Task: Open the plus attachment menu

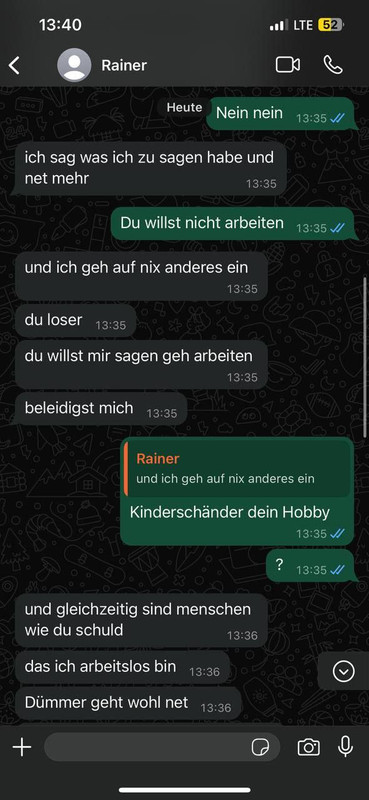Action: pos(22,747)
